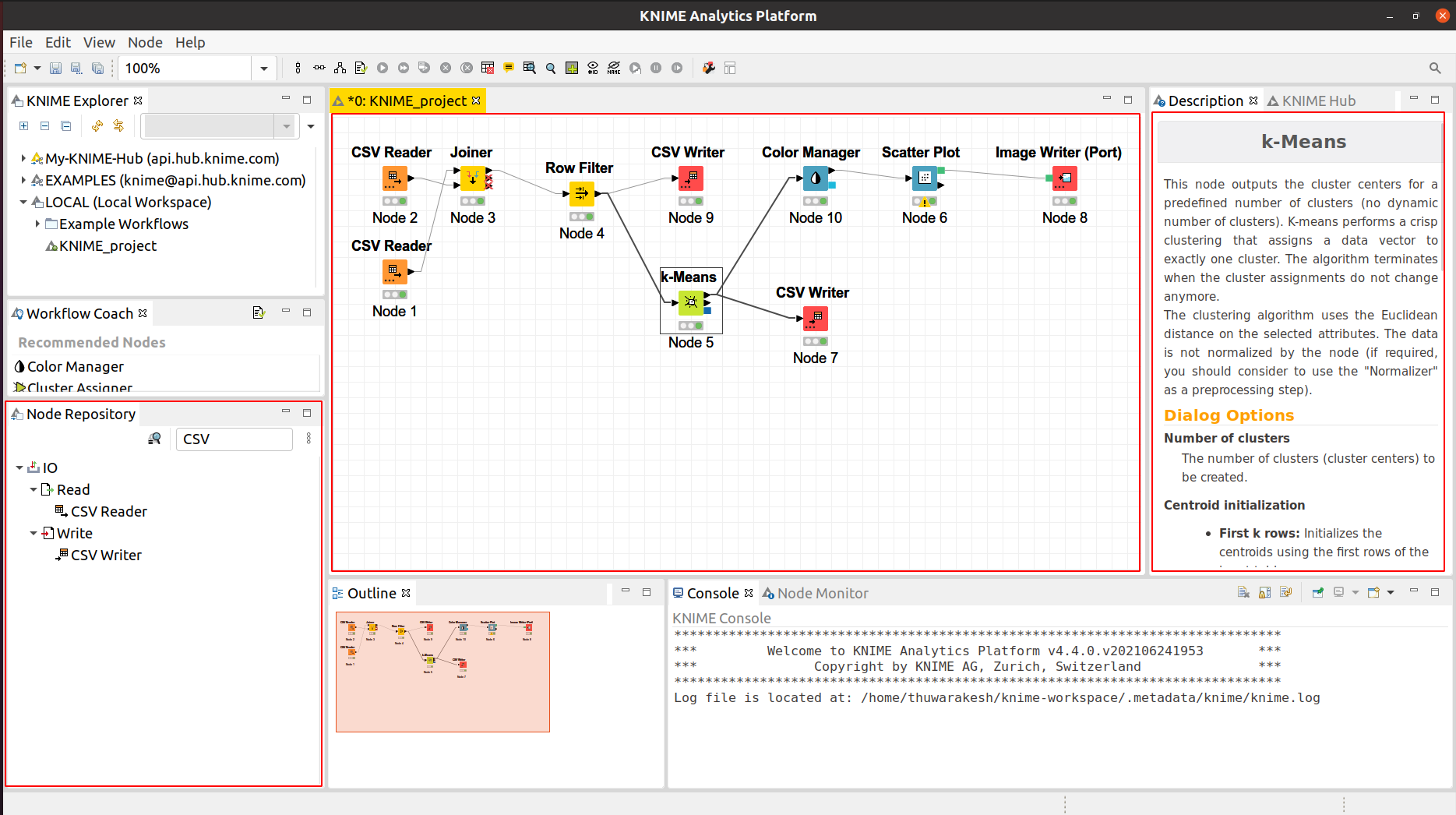Toggle show node IDs toolbar button
The width and height of the screenshot is (1456, 815).
point(593,69)
